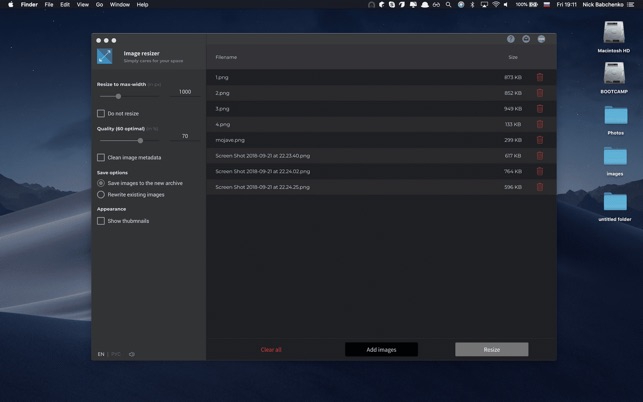Click the Bluetooth icon in menu bar
This screenshot has height=402, width=643.
pyautogui.click(x=472, y=5)
